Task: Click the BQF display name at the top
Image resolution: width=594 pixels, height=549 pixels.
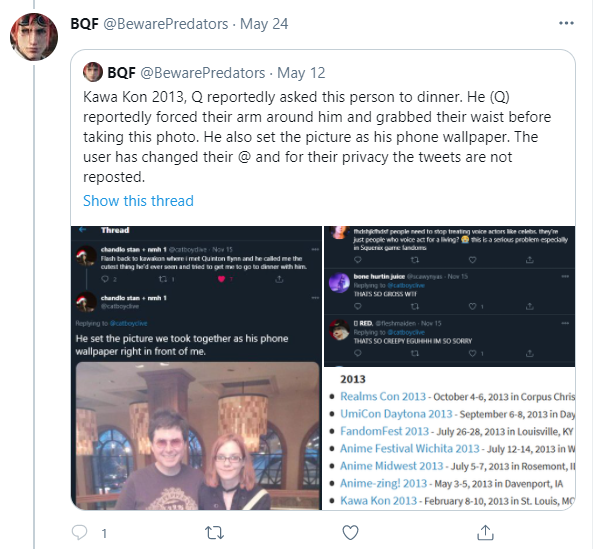Action: [84, 24]
